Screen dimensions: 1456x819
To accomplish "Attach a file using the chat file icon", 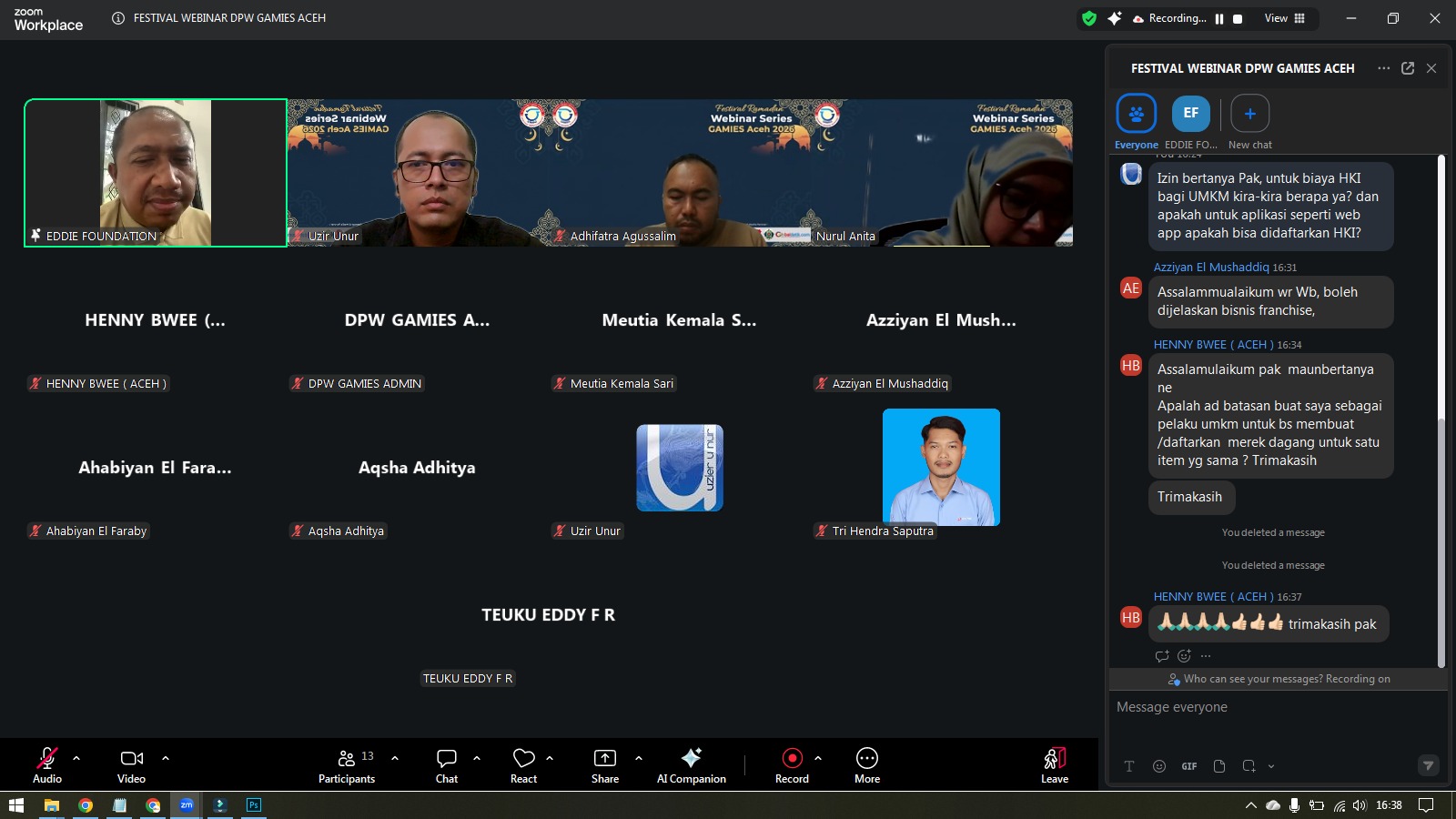I will pyautogui.click(x=1219, y=766).
